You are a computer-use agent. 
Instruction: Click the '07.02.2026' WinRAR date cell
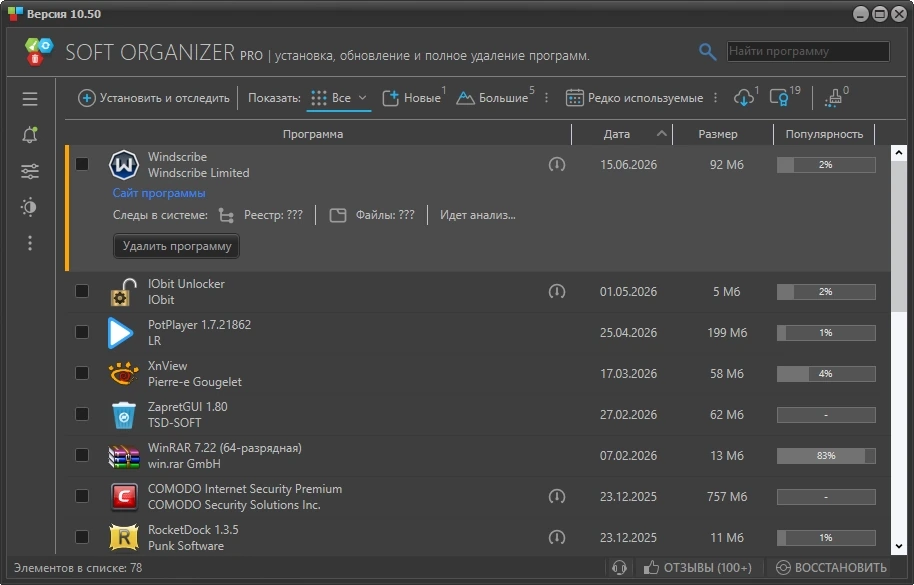click(628, 456)
